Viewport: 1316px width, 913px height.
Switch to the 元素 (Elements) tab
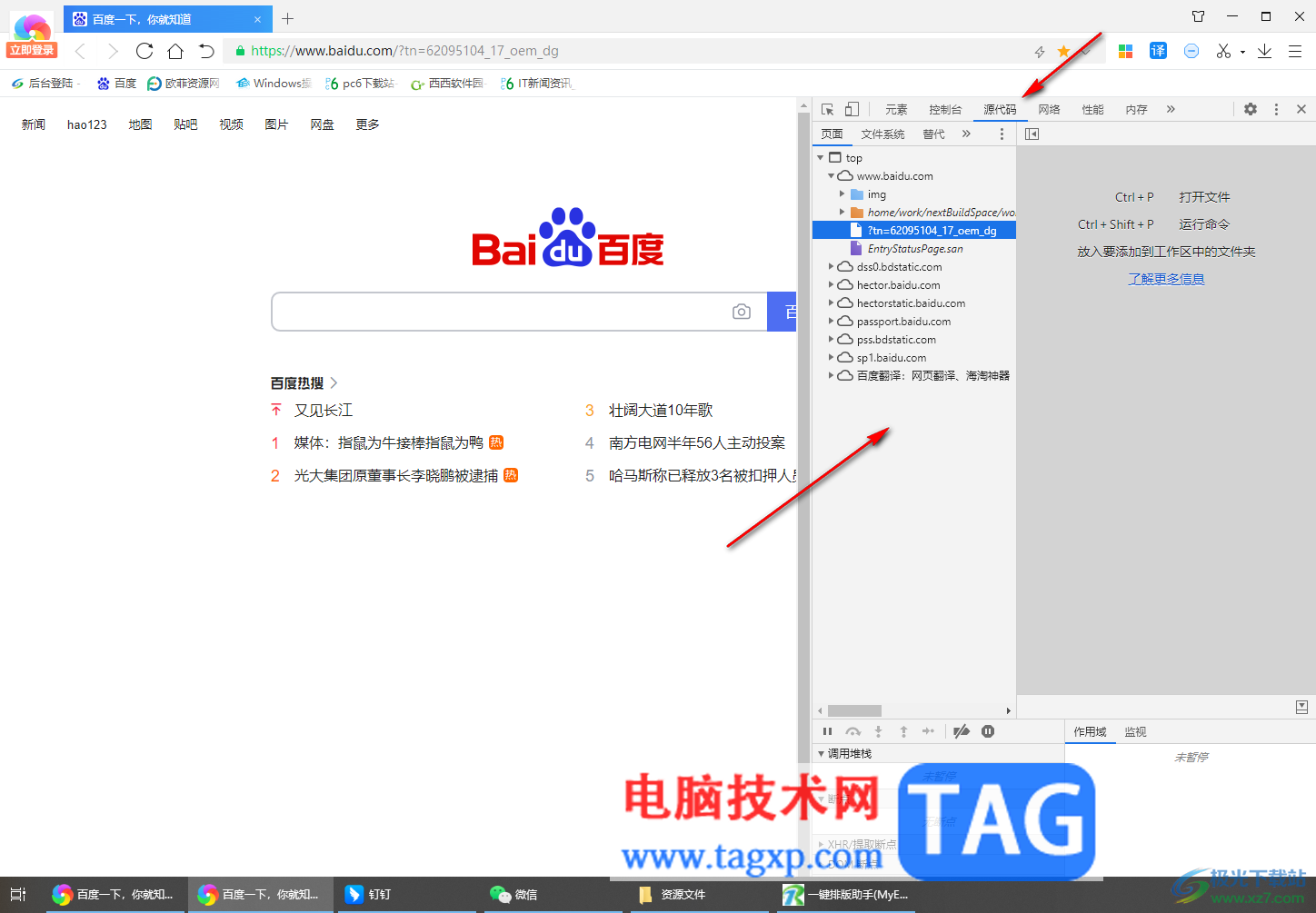896,109
